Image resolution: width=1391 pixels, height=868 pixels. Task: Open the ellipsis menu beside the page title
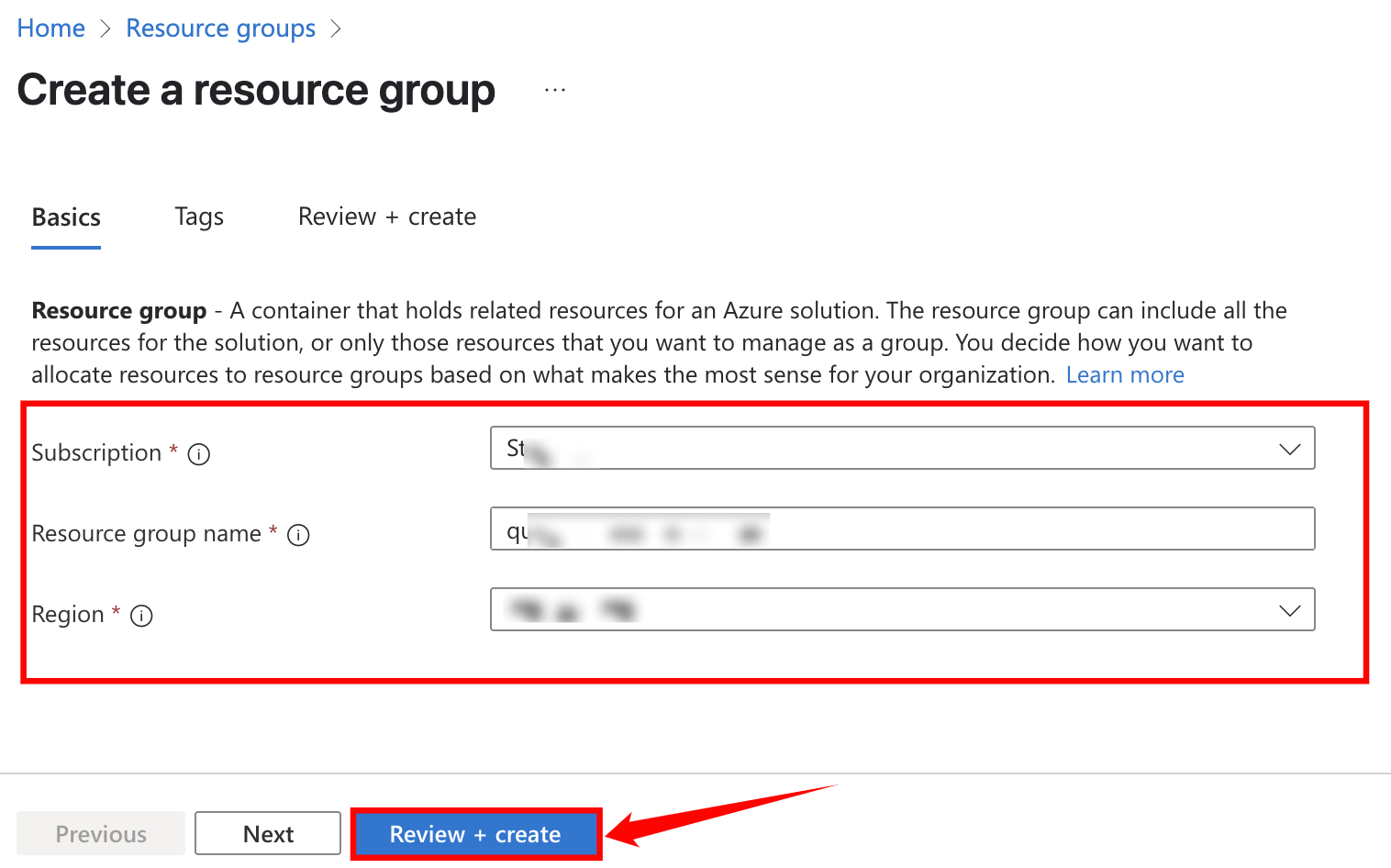pyautogui.click(x=554, y=89)
